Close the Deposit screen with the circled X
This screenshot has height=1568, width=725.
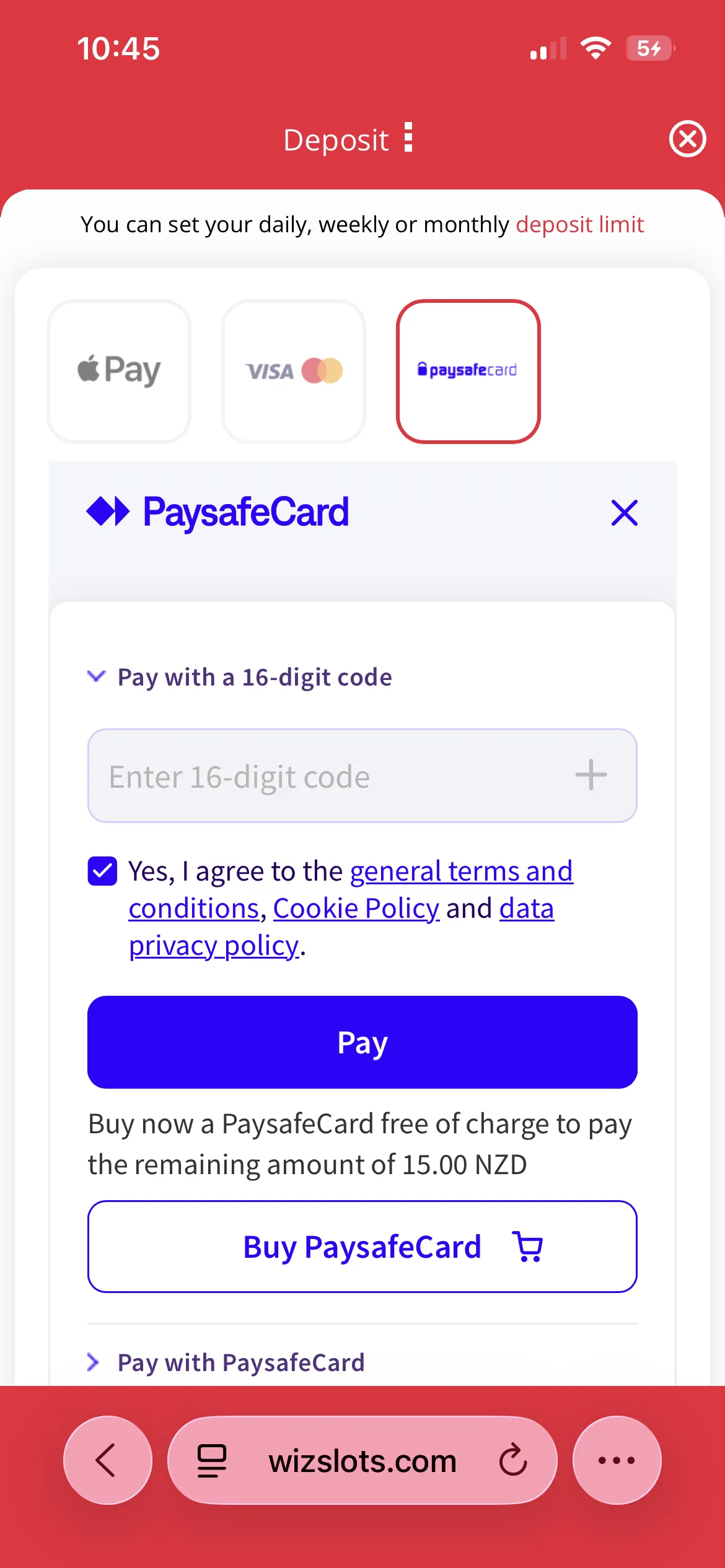point(687,139)
